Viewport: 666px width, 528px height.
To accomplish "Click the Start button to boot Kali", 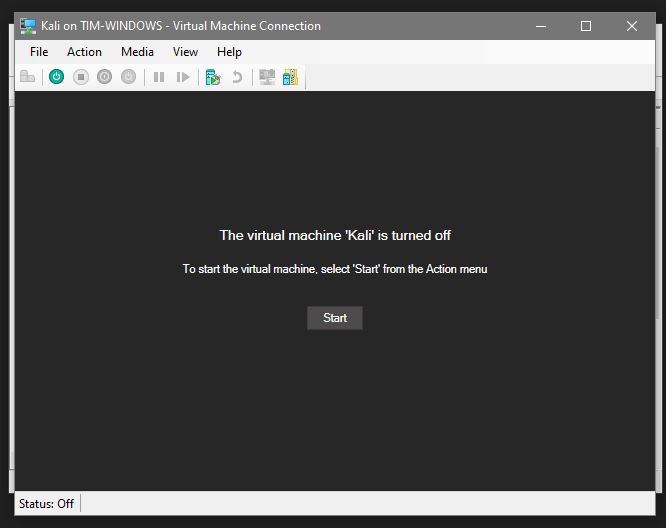I will coord(335,318).
